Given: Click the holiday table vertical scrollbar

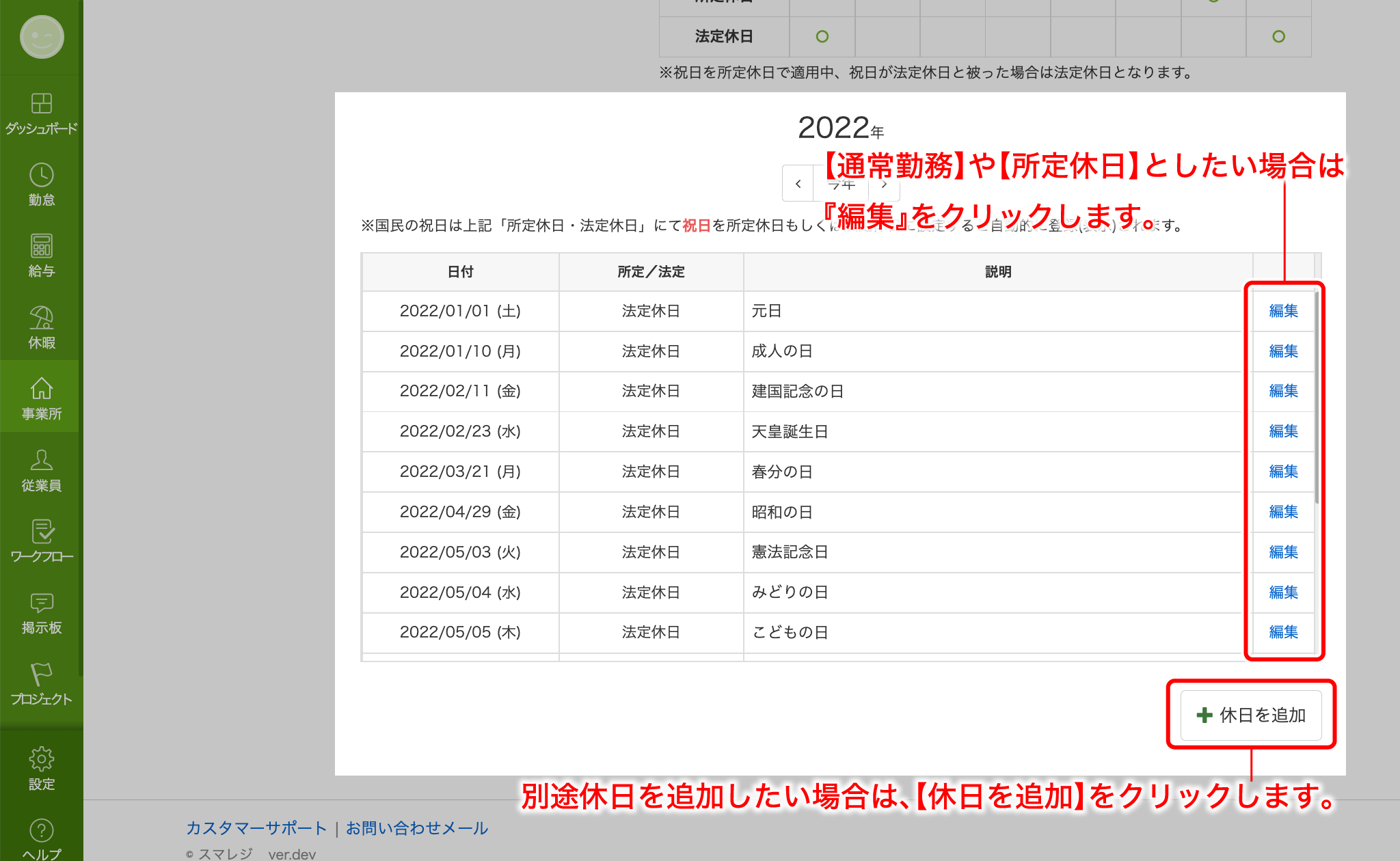Looking at the screenshot, I should 1317,396.
